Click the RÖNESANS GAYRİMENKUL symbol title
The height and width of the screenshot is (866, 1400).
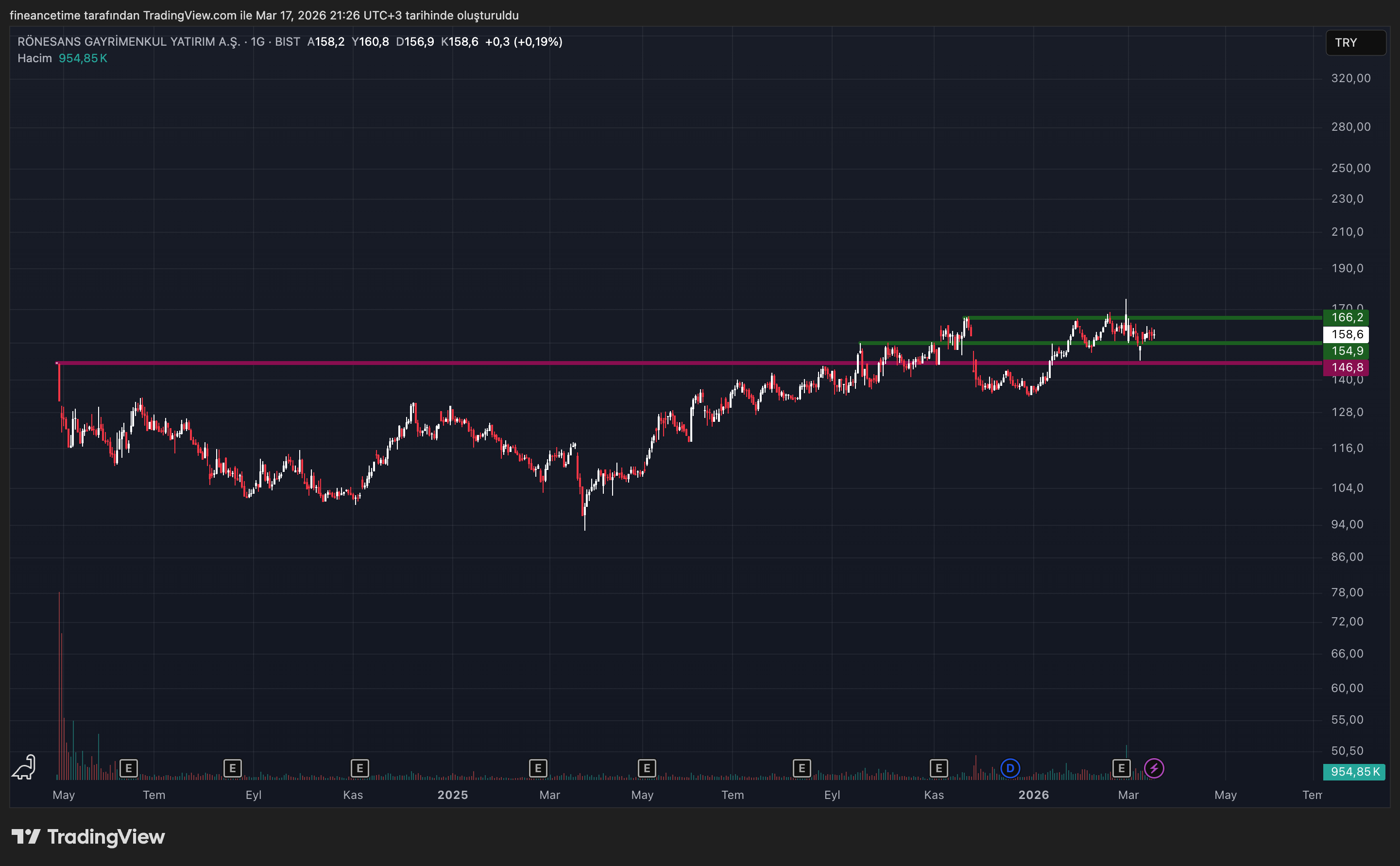(x=129, y=42)
